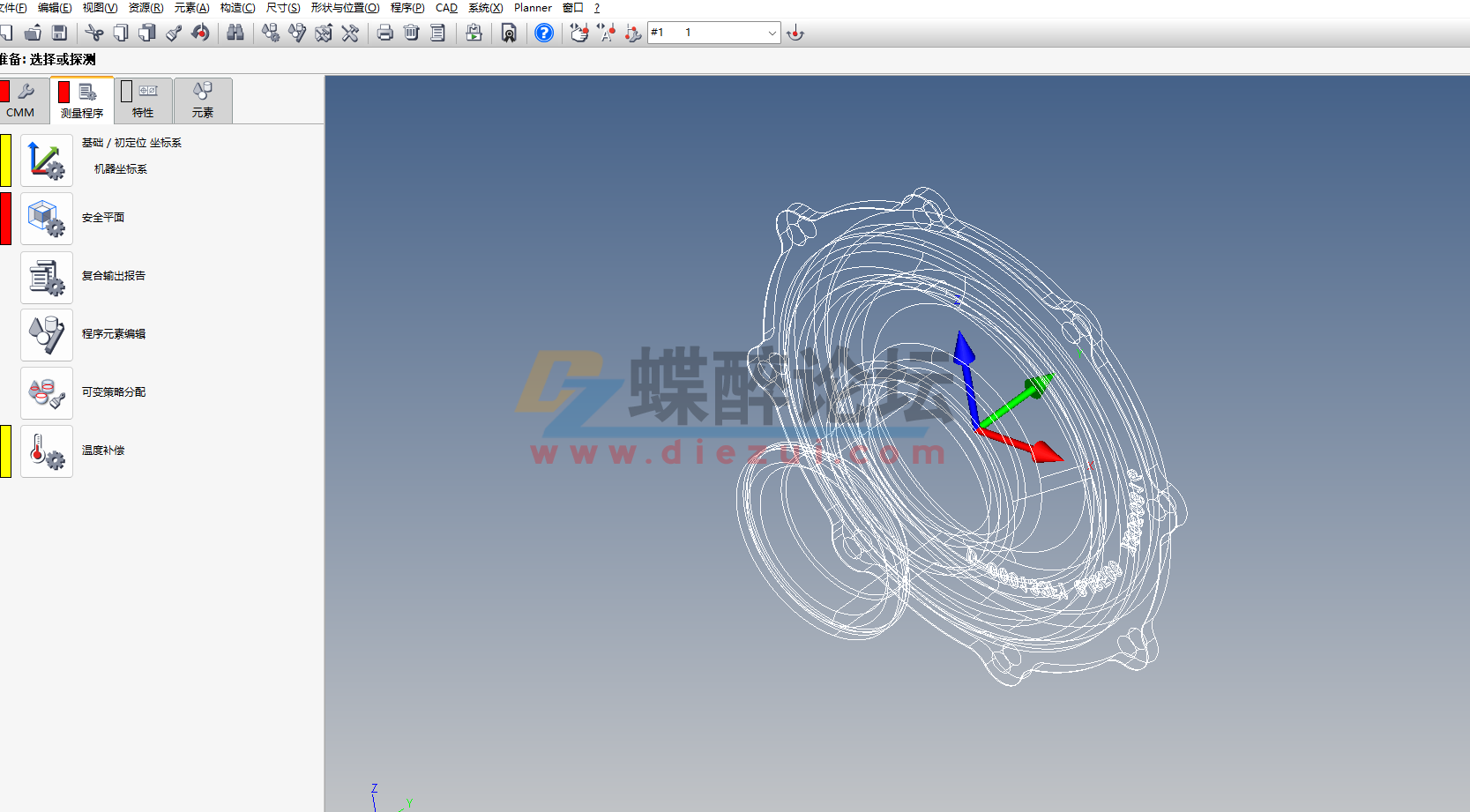Screen dimensions: 1470x812
Task: Open 程序元素编辑 from the sidebar
Action: [46, 335]
